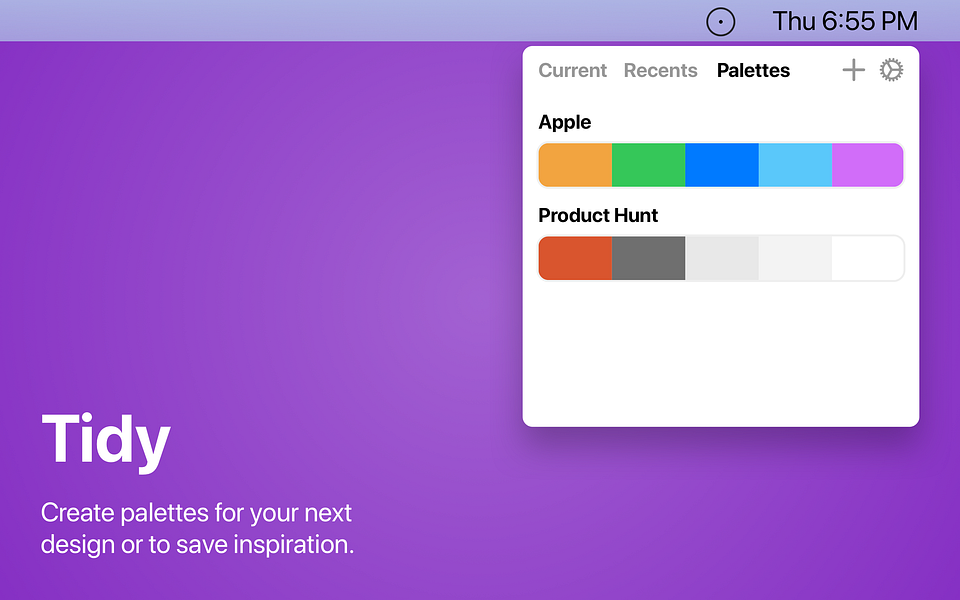960x600 pixels.
Task: Open the Recents tab
Action: tap(660, 70)
